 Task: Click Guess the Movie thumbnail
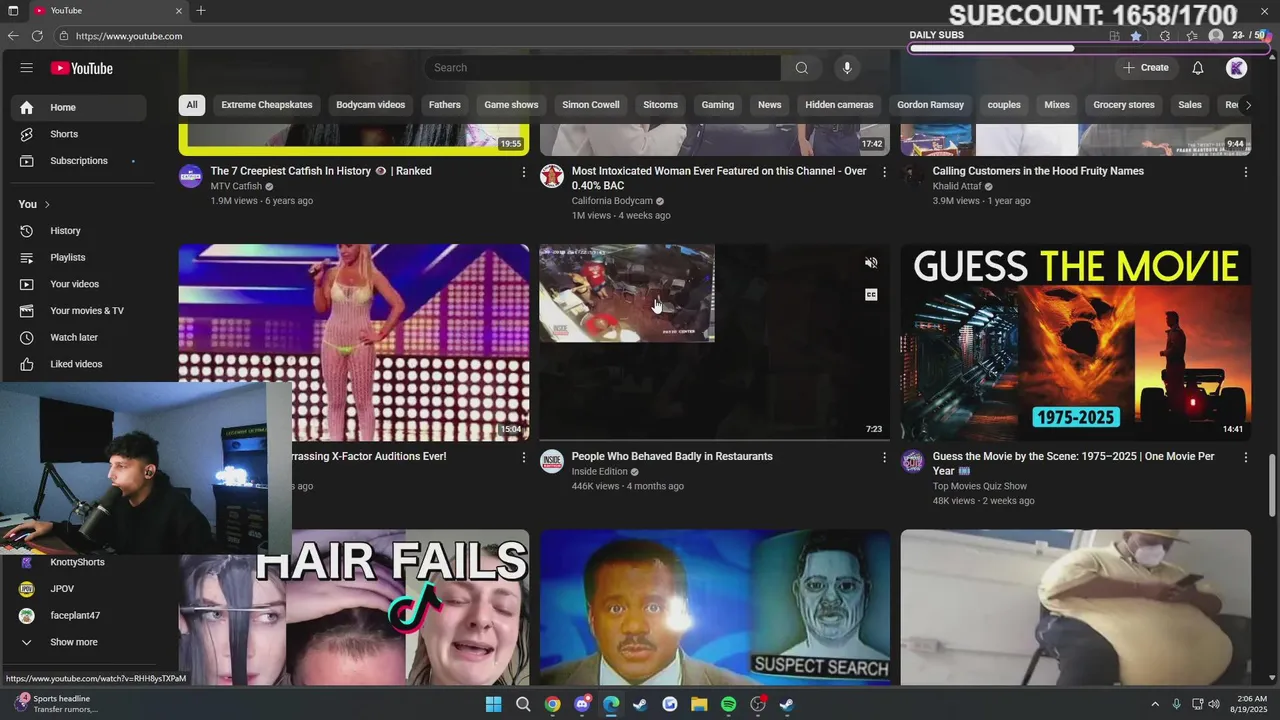(1076, 342)
